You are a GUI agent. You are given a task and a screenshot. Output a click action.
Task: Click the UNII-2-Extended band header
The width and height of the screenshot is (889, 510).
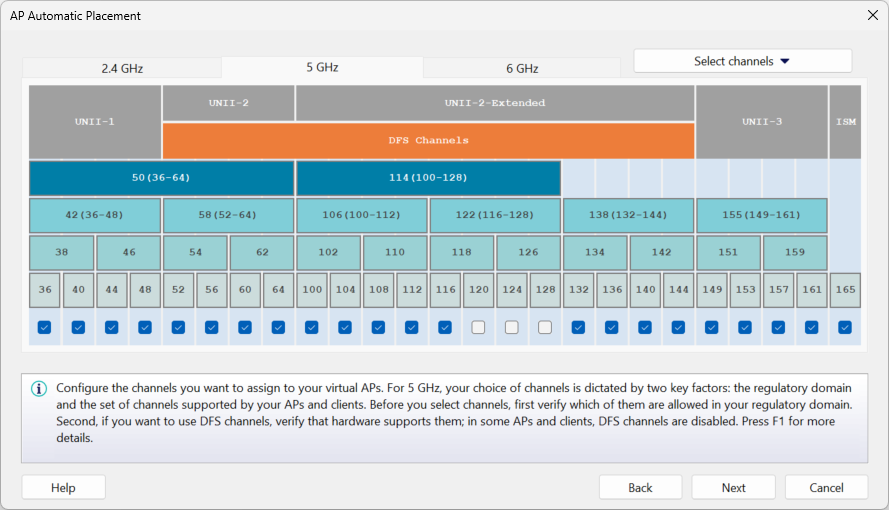click(495, 103)
